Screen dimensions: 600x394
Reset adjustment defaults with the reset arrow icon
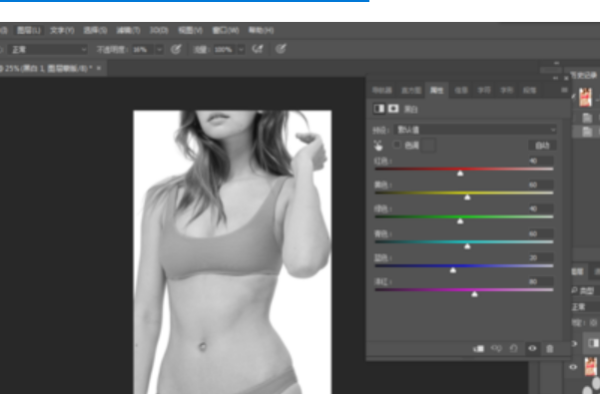[514, 348]
